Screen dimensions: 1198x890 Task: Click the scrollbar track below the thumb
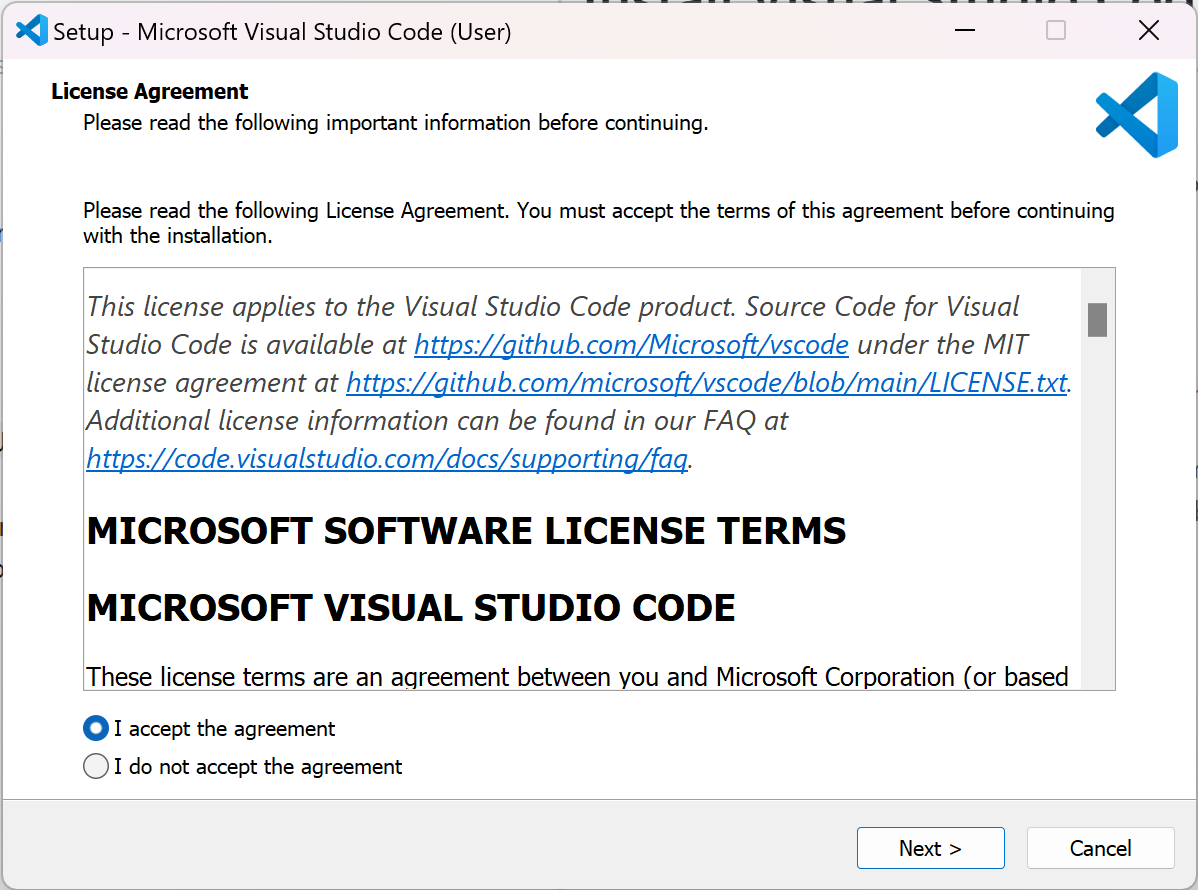pos(1098,500)
